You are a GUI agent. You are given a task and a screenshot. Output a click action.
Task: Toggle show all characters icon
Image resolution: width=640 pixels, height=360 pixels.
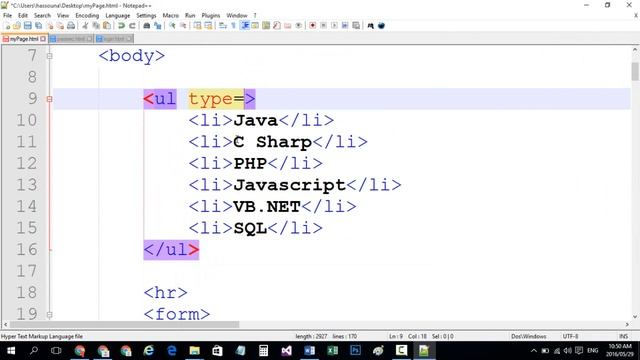233,26
